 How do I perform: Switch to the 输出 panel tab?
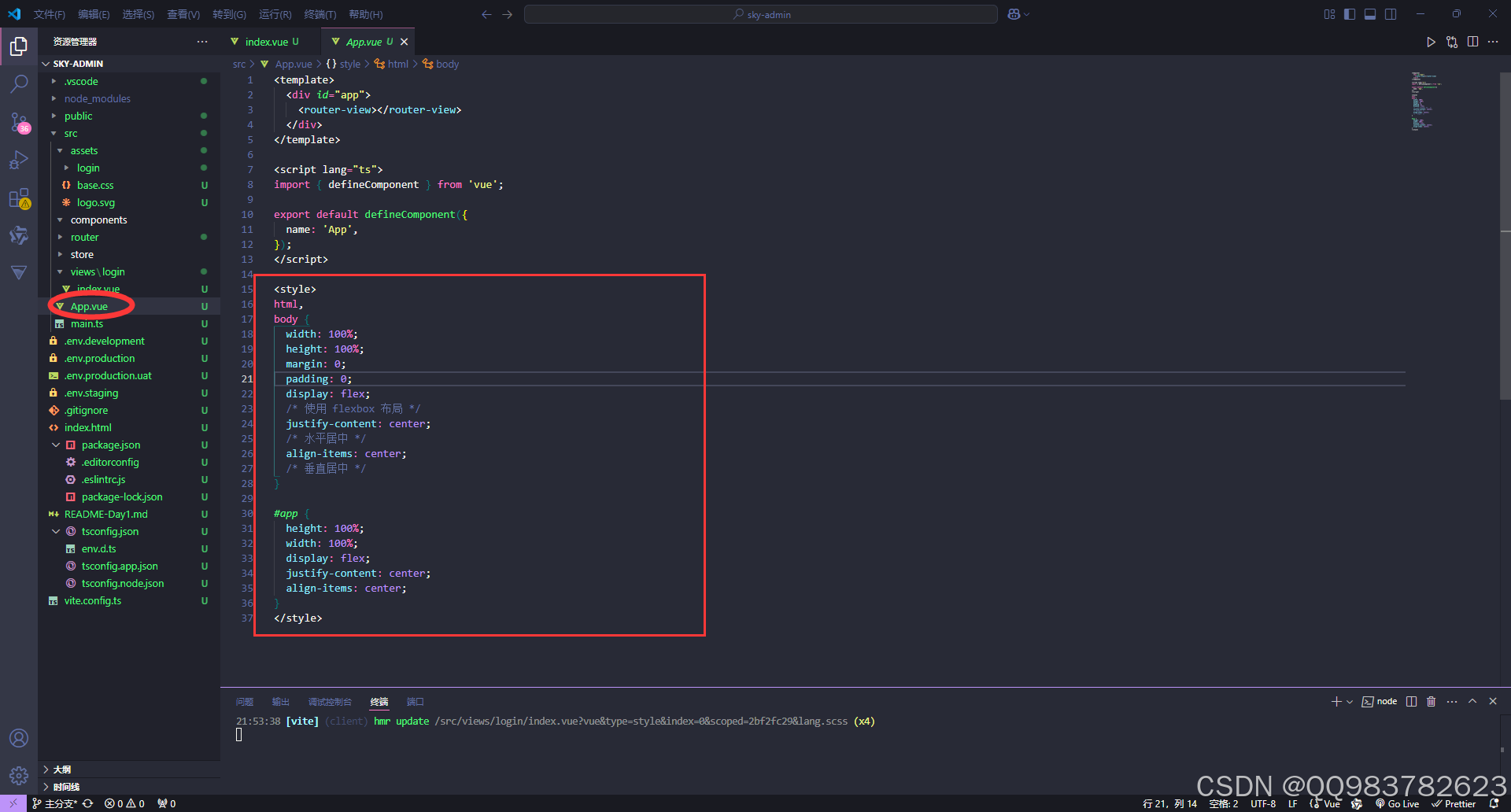(281, 702)
